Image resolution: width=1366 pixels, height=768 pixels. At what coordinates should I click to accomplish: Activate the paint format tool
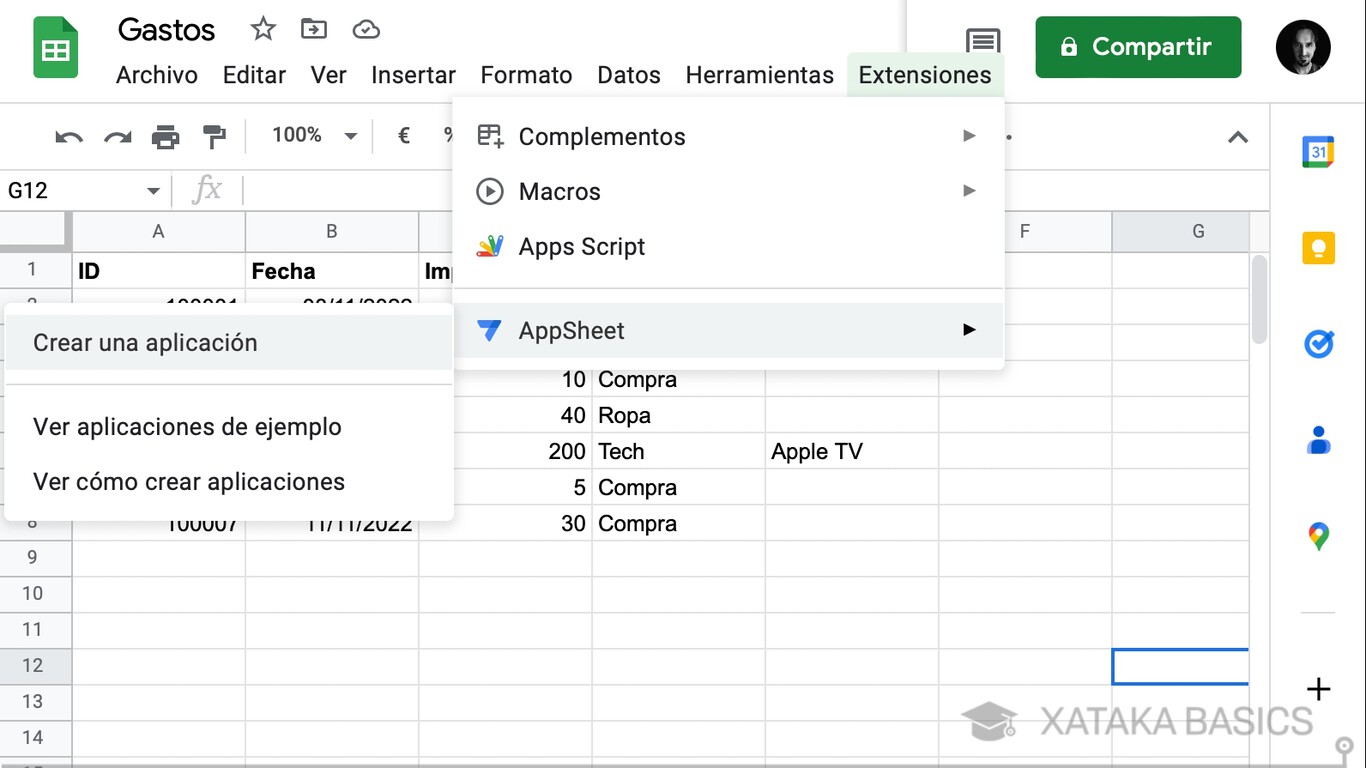click(216, 136)
